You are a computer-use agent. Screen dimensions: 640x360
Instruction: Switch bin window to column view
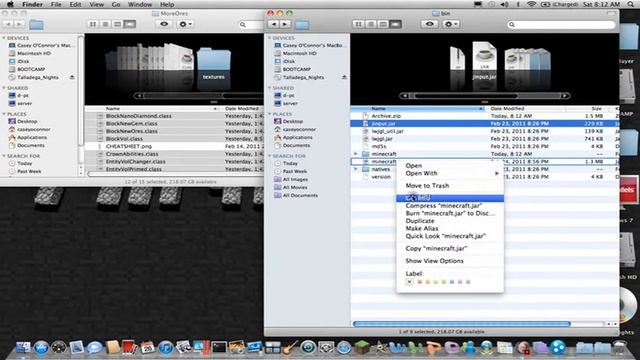click(383, 24)
